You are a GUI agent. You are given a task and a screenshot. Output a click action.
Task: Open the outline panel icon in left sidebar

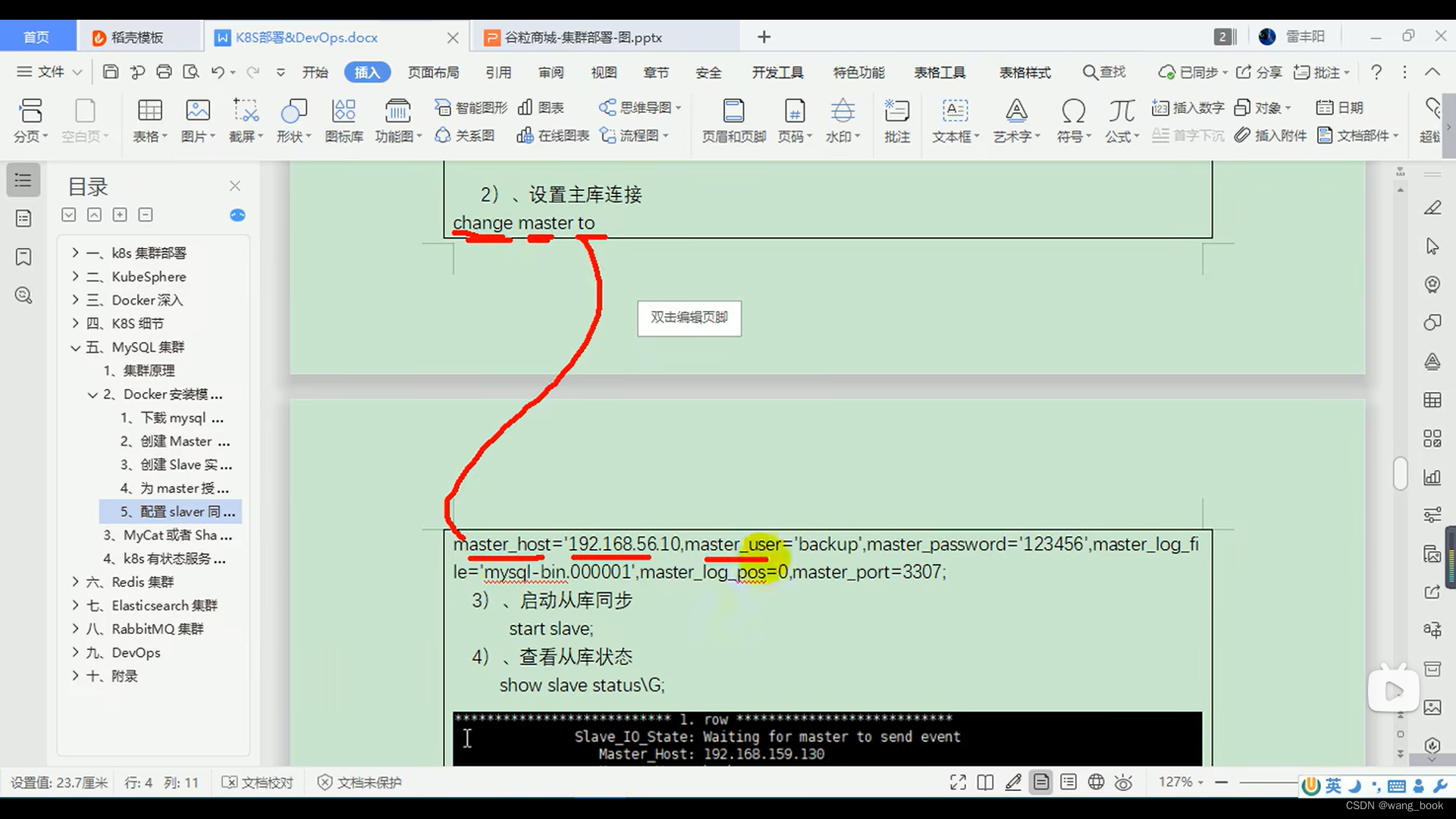[x=24, y=180]
